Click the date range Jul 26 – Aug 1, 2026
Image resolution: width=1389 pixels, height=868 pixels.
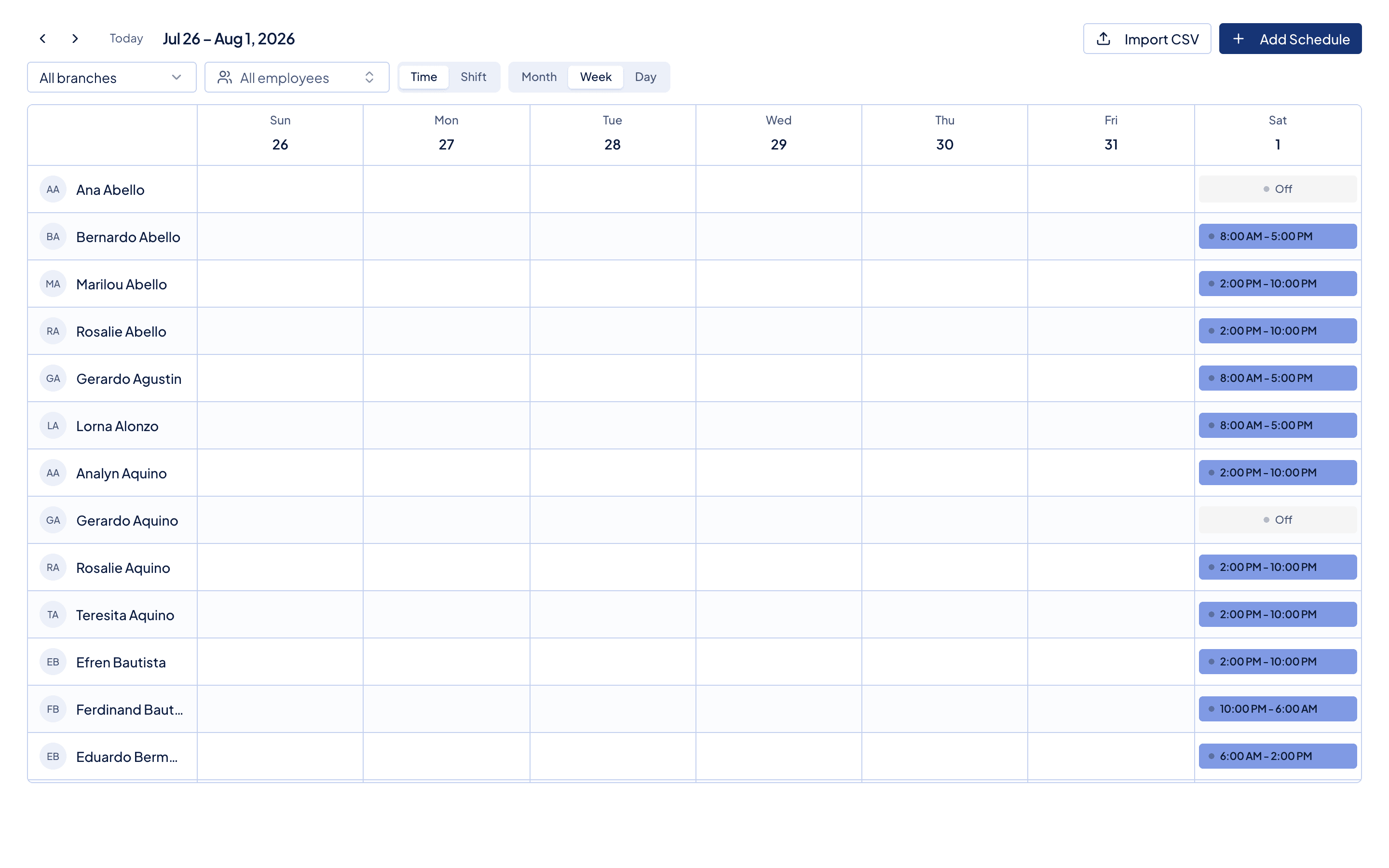(x=229, y=39)
